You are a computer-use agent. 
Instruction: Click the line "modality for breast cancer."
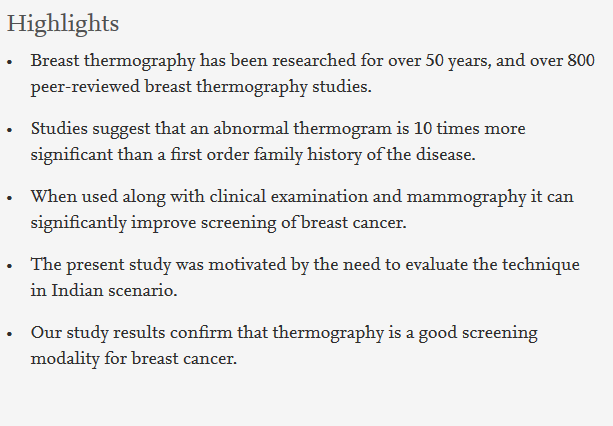pos(134,358)
